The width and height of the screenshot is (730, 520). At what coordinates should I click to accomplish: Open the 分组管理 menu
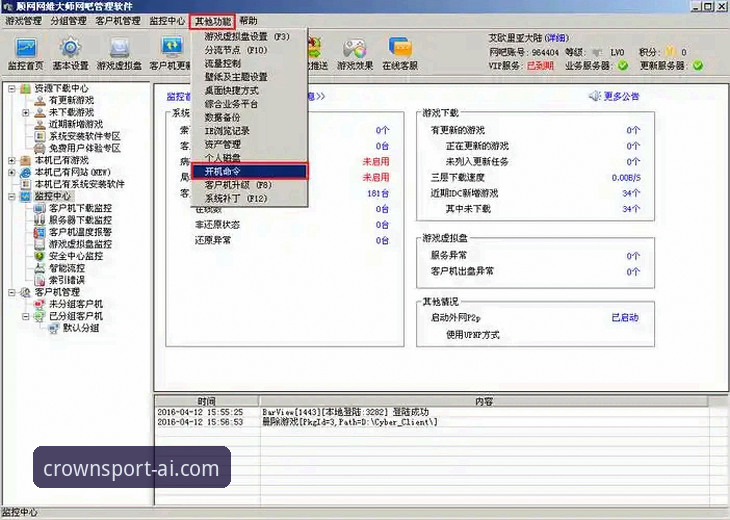point(68,21)
